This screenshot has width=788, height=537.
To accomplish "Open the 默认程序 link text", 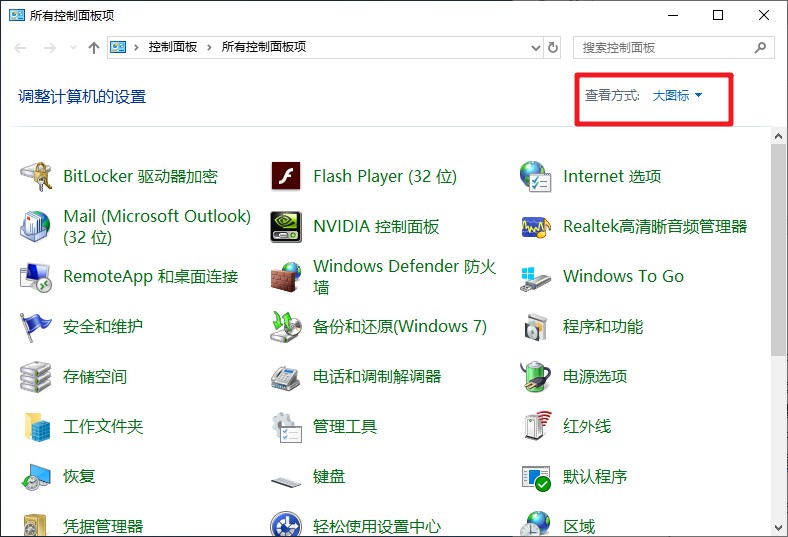I will click(595, 476).
